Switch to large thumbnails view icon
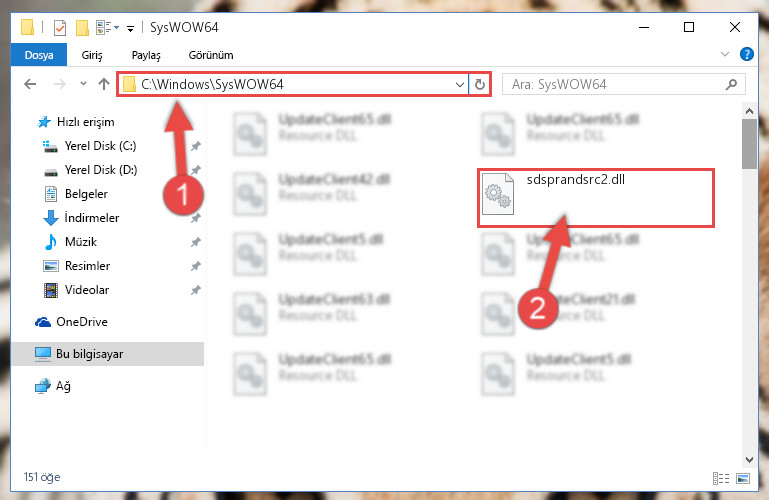The image size is (769, 500). (x=743, y=478)
